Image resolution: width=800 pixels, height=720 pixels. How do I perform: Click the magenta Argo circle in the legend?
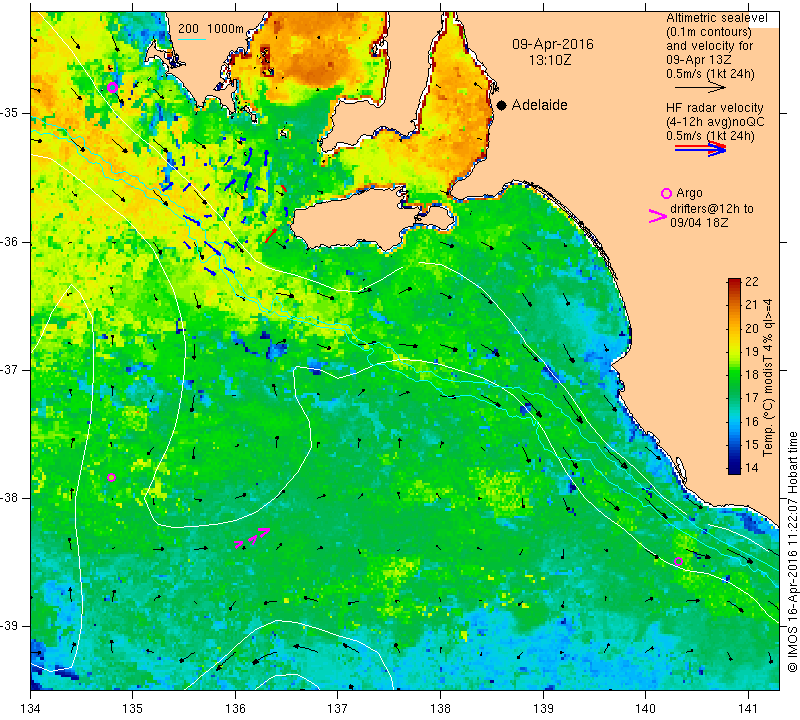(x=666, y=193)
